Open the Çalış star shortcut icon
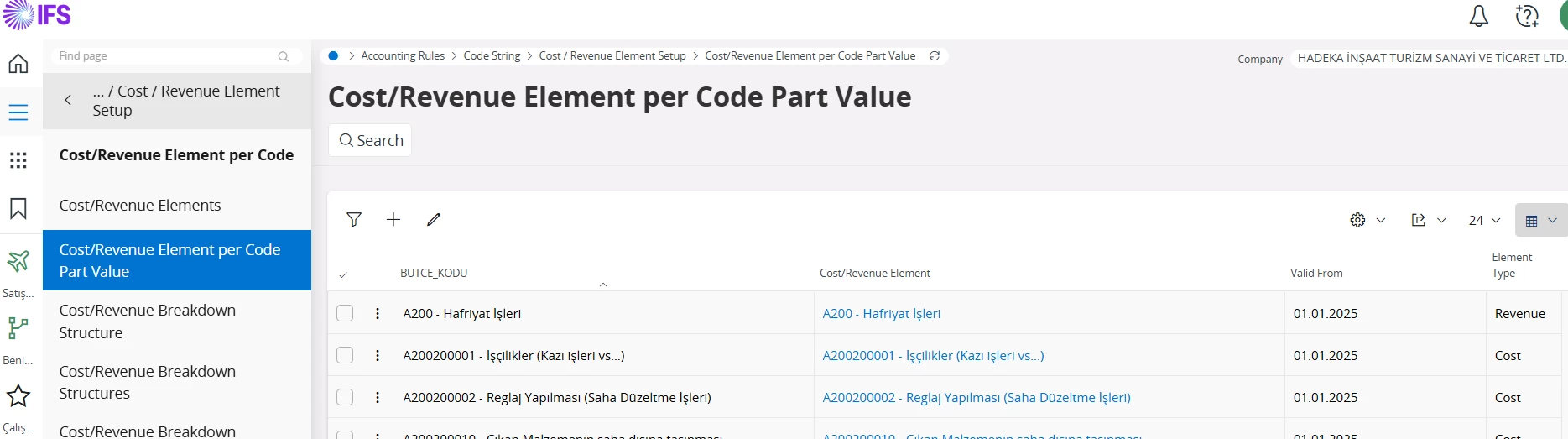The height and width of the screenshot is (439, 1568). click(18, 395)
